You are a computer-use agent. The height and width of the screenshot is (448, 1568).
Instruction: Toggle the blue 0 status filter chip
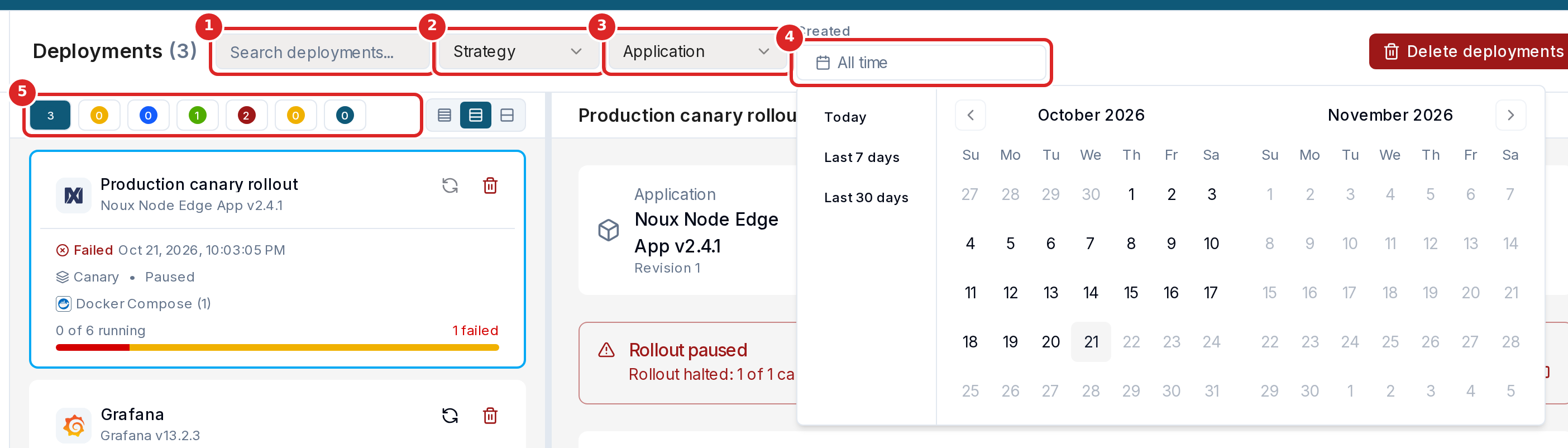pyautogui.click(x=148, y=115)
